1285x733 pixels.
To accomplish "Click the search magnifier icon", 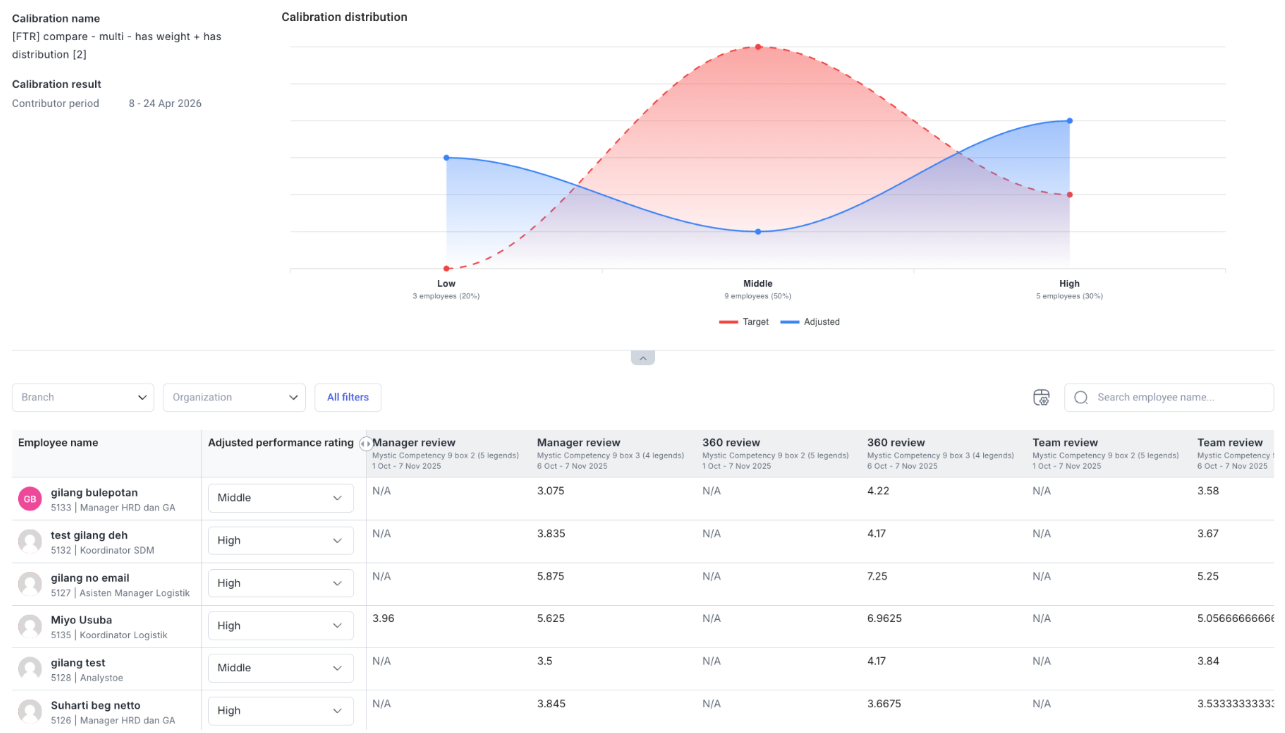I will [1080, 397].
